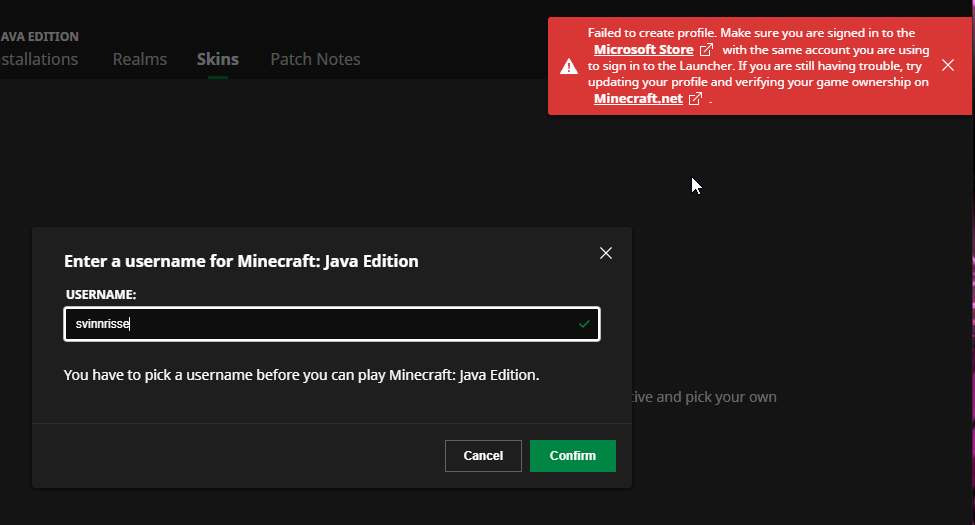The height and width of the screenshot is (525, 975).
Task: Focus the username text field
Action: tap(320, 324)
